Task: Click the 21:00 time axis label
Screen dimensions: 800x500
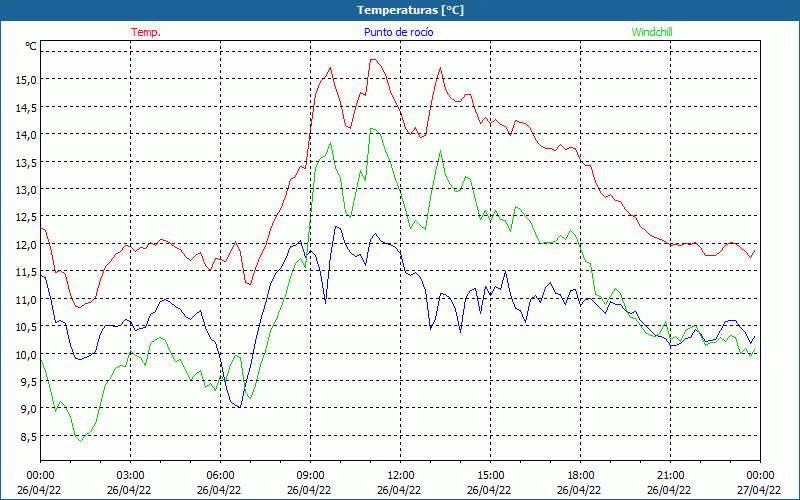Action: pyautogui.click(x=670, y=476)
